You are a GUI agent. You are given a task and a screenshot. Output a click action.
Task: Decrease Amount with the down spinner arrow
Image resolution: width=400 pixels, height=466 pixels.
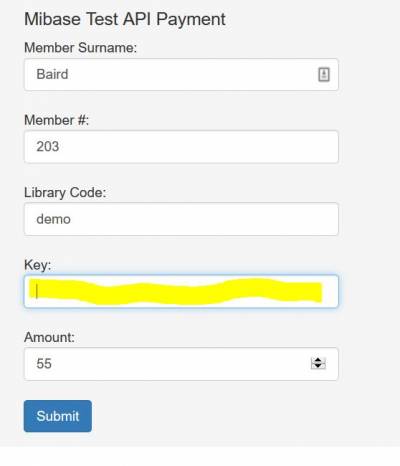click(318, 366)
